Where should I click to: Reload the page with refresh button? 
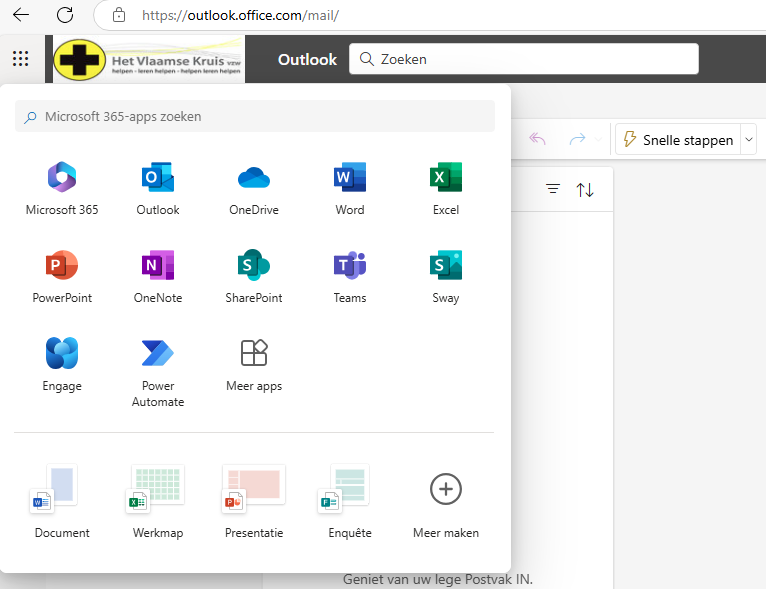64,15
